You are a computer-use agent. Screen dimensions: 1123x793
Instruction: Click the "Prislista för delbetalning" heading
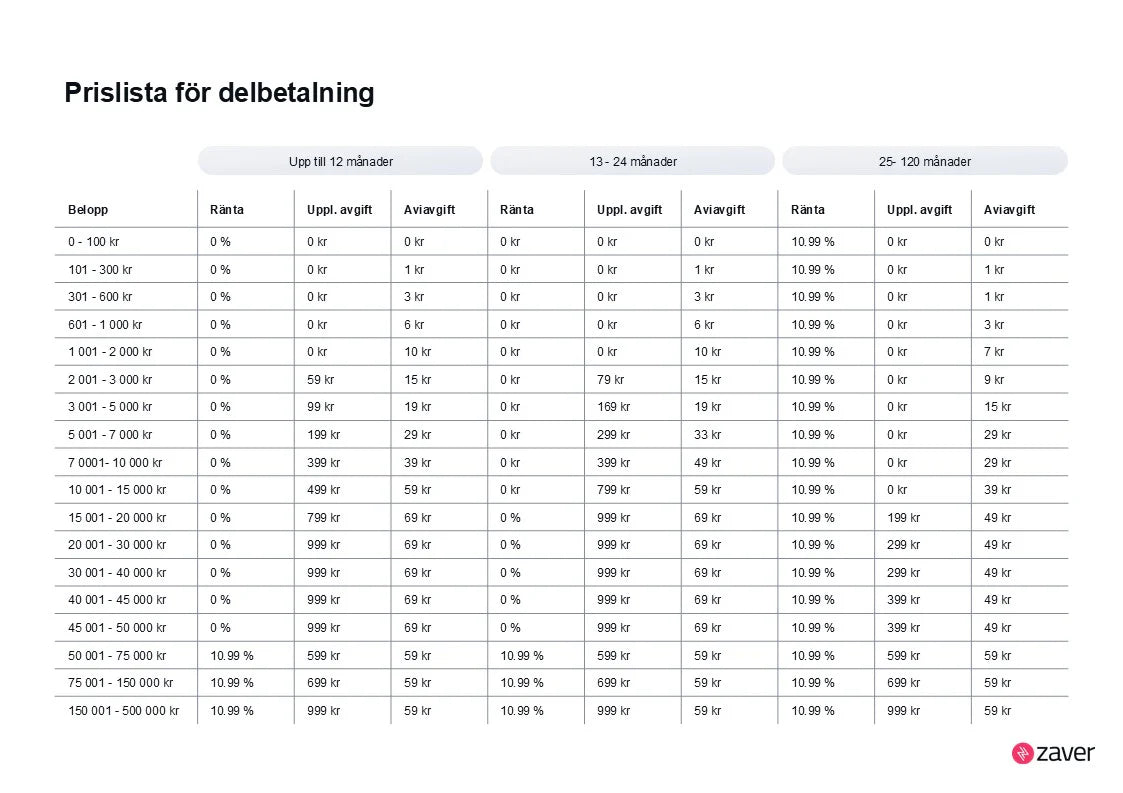click(x=219, y=93)
